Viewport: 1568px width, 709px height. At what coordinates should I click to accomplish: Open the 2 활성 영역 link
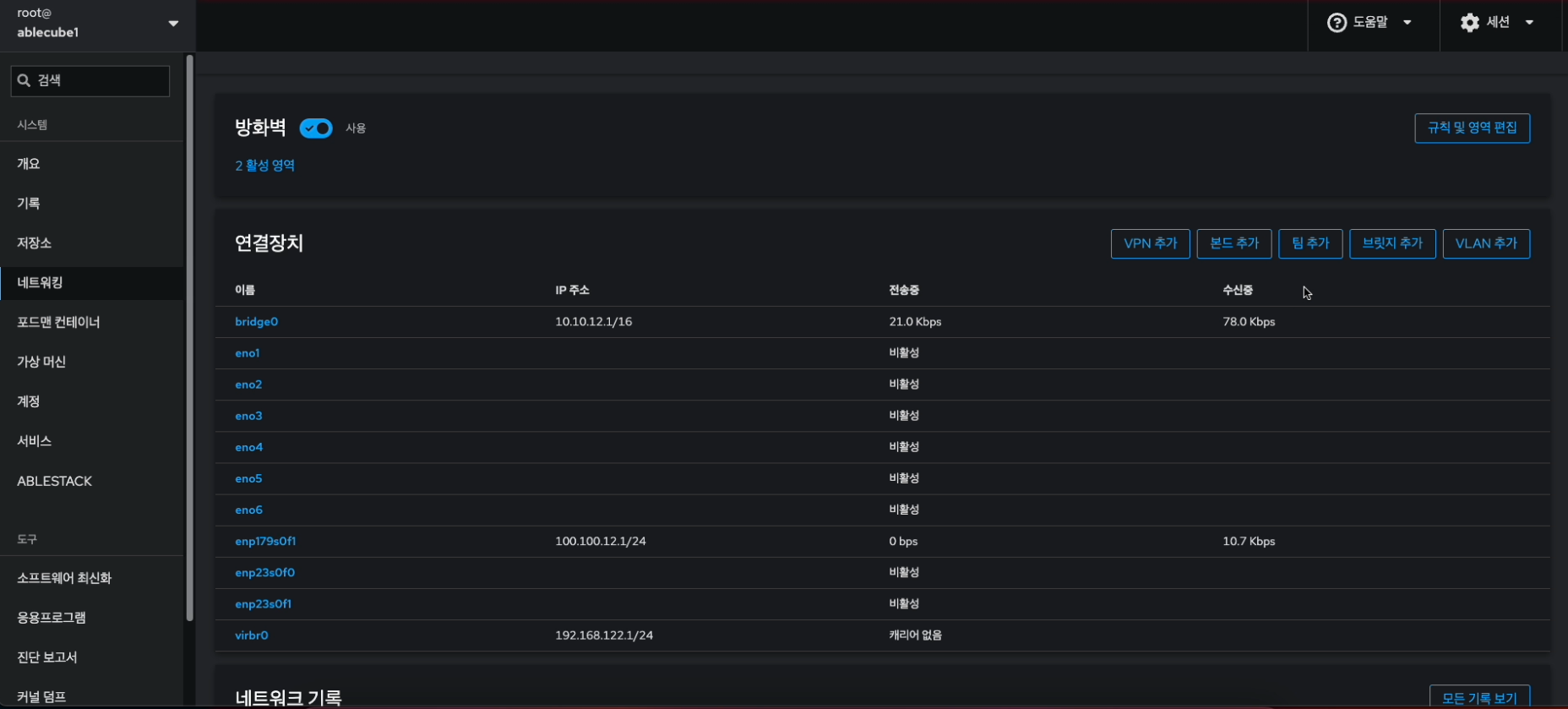[x=264, y=166]
